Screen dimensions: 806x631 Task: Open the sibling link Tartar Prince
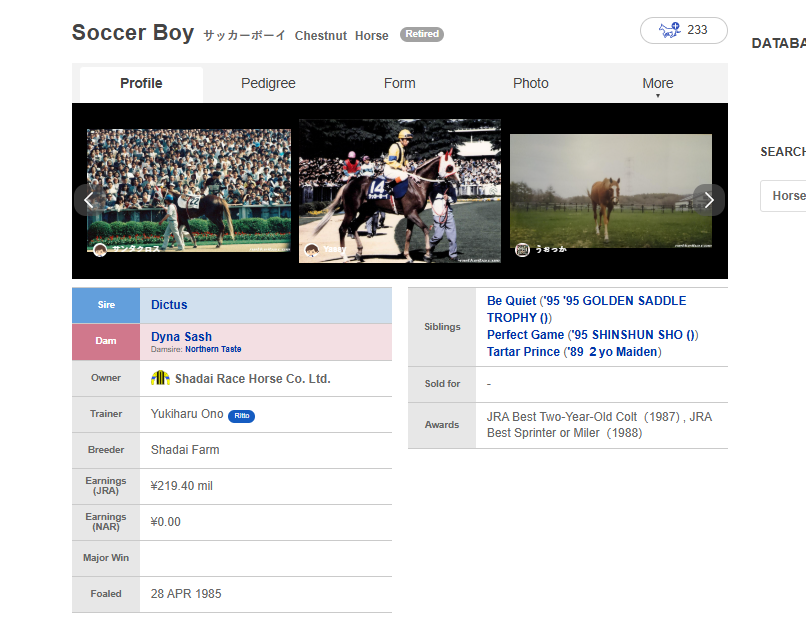click(523, 351)
